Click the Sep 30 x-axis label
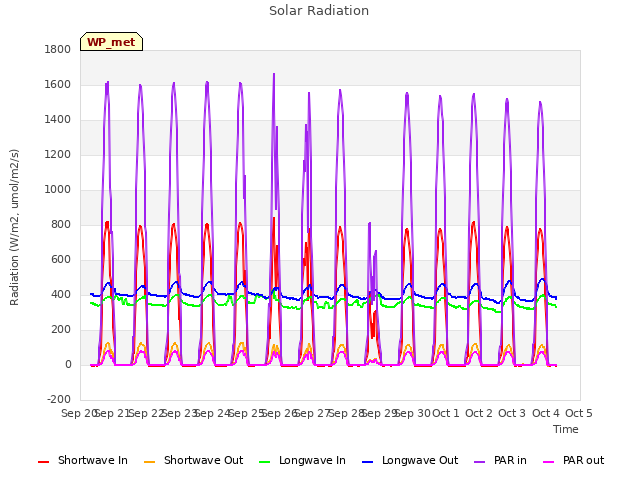The image size is (640, 480). tap(413, 413)
